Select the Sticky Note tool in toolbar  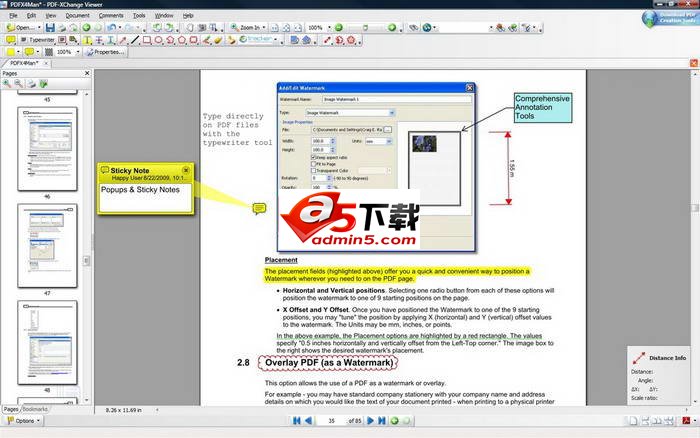(10, 40)
